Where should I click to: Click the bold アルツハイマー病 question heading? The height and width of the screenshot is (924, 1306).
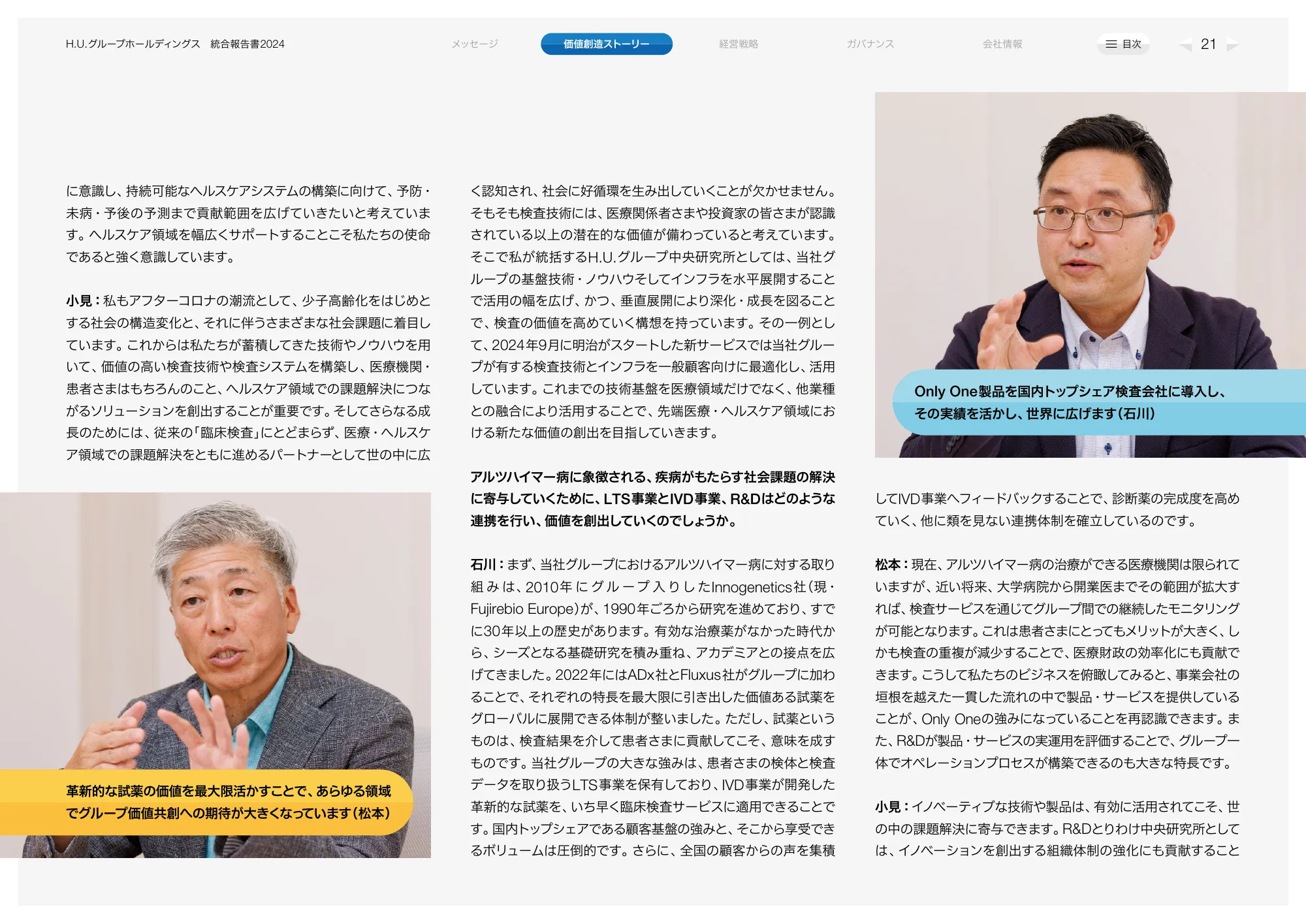[652, 499]
